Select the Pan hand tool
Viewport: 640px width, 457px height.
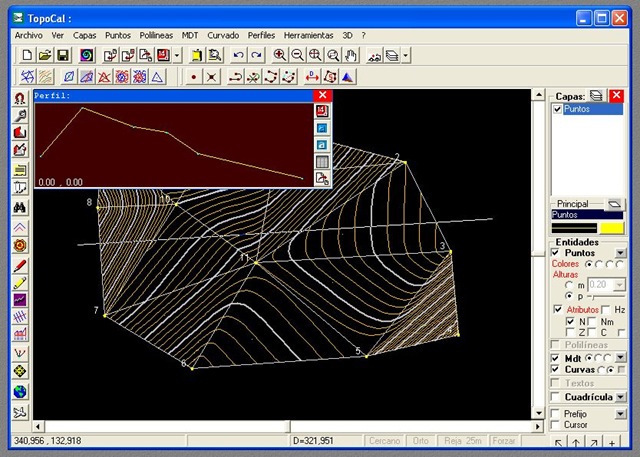tap(350, 55)
